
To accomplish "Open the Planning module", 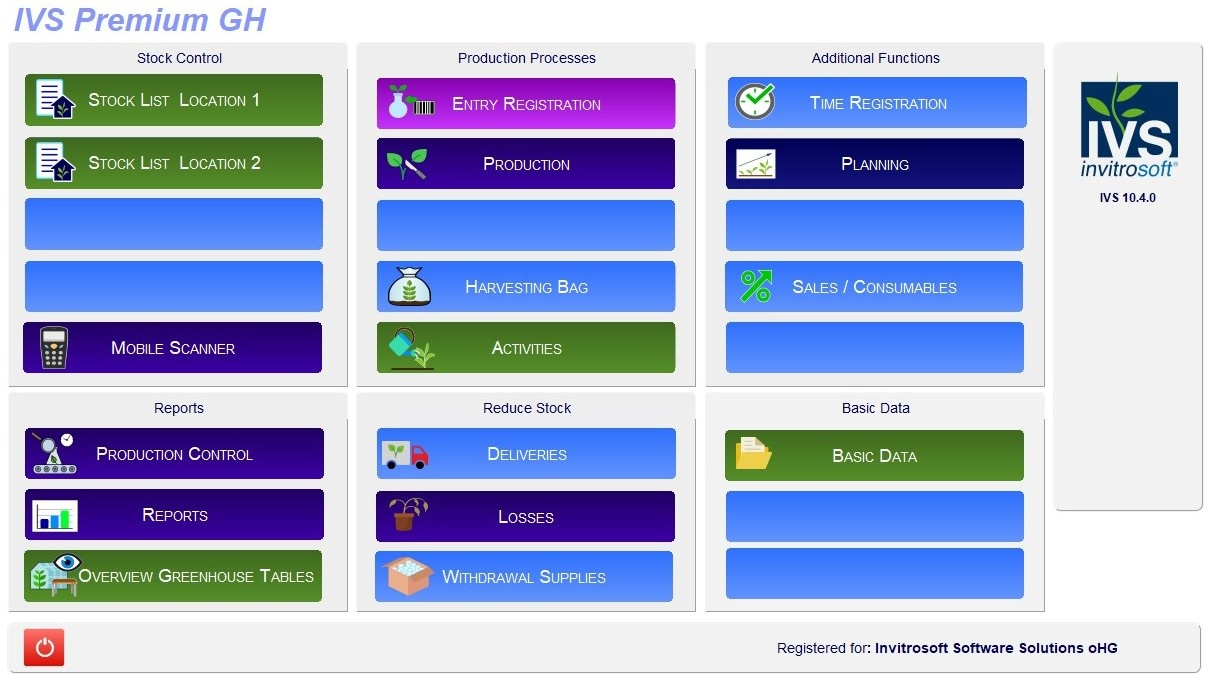I will [x=875, y=164].
